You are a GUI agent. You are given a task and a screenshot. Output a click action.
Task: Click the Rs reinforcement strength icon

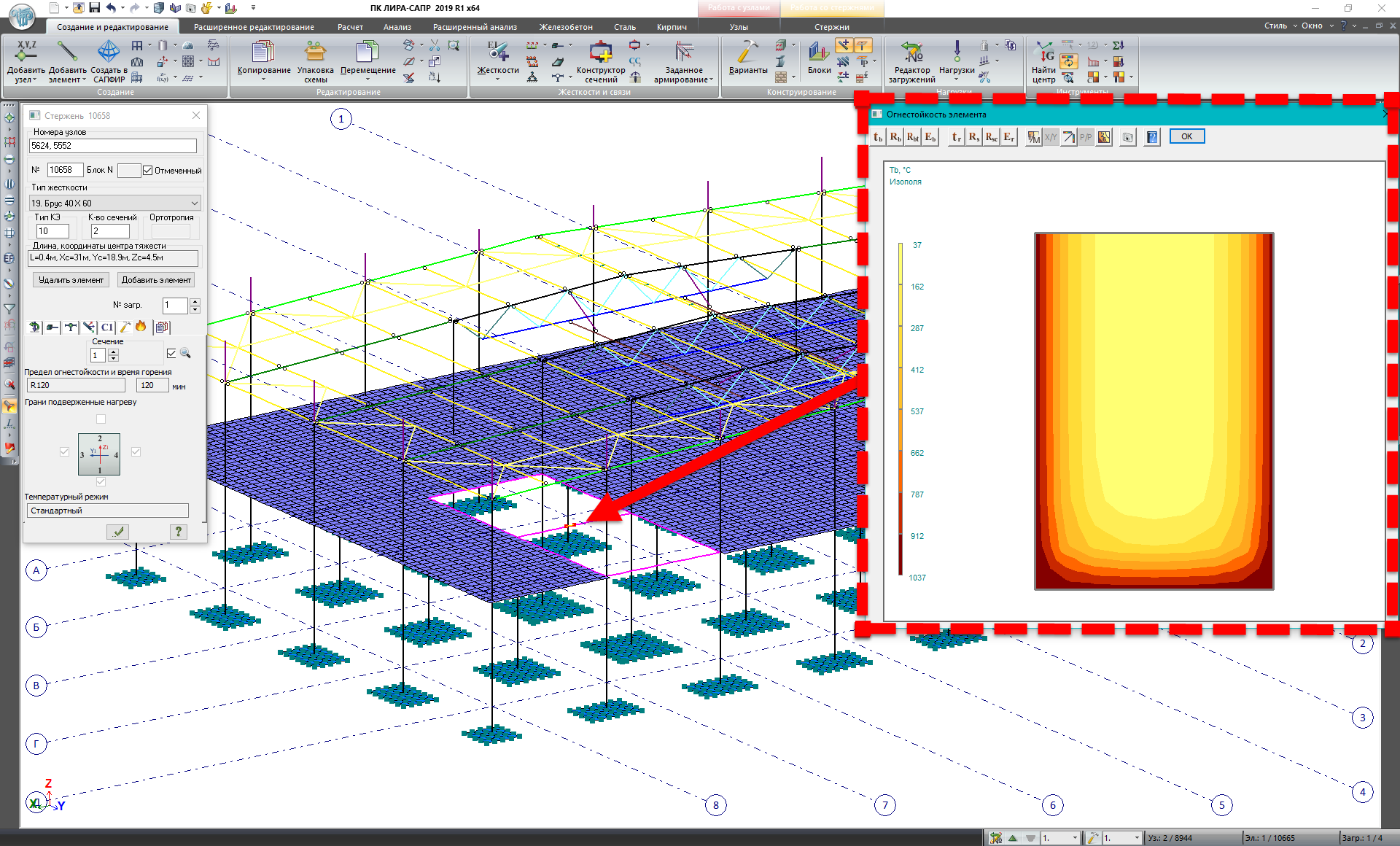(x=973, y=137)
